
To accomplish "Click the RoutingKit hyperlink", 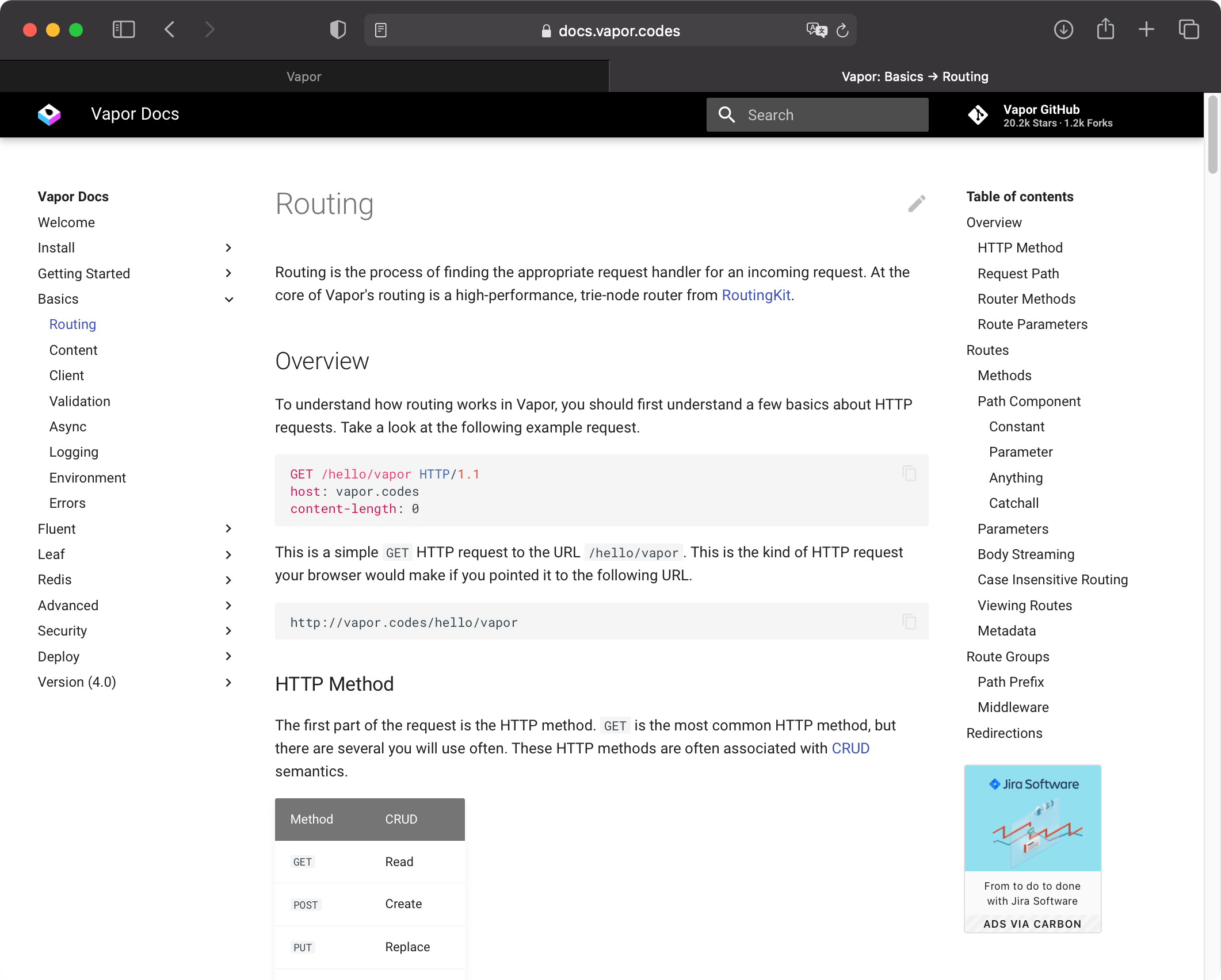I will 756,295.
